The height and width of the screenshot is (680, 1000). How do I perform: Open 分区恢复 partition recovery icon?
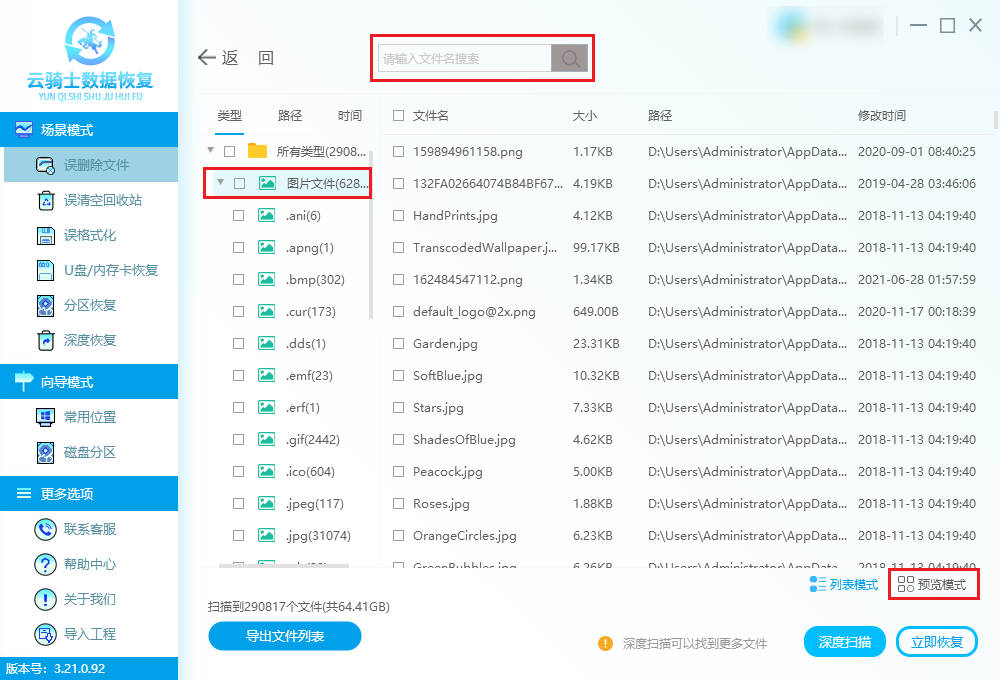(45, 306)
